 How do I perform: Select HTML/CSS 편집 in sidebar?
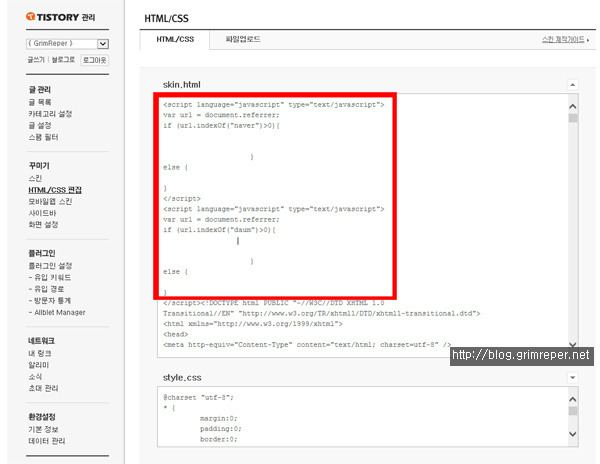tap(55, 190)
